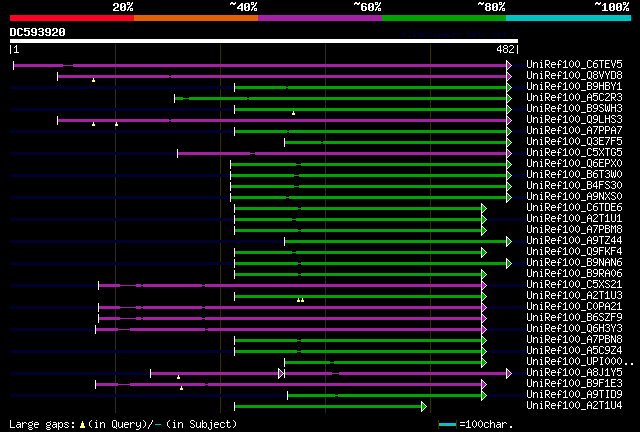Click the purple alignment bar of UniRef100_C5XTG5
640x432 pixels.
(x=342, y=154)
